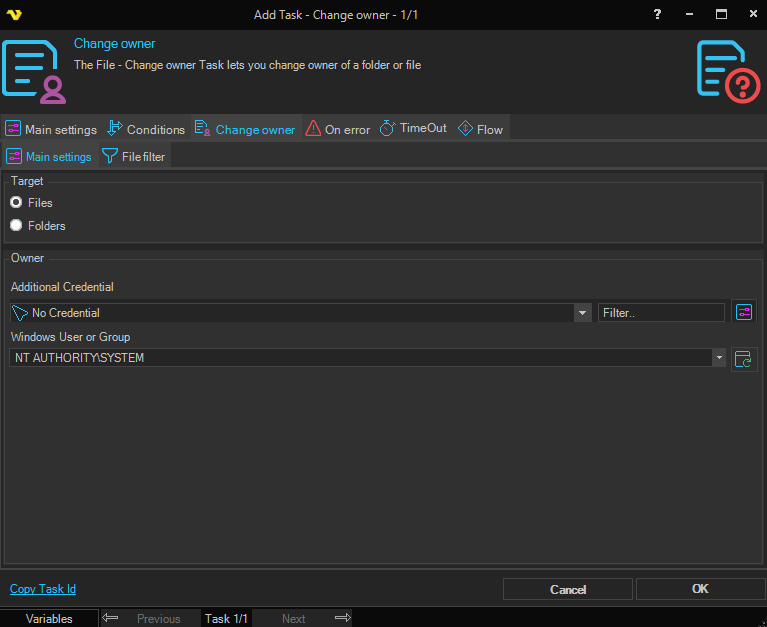Image resolution: width=767 pixels, height=627 pixels.
Task: Open the File filter sub-tab
Action: coord(134,157)
